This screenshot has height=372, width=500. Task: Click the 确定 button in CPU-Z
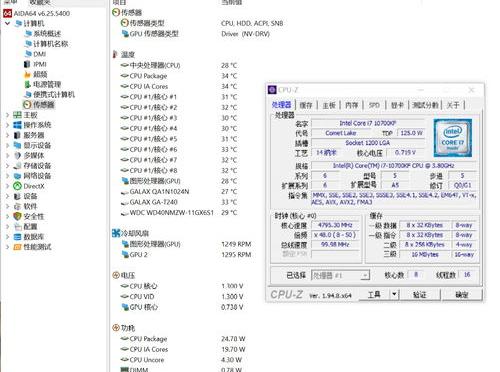tap(462, 294)
